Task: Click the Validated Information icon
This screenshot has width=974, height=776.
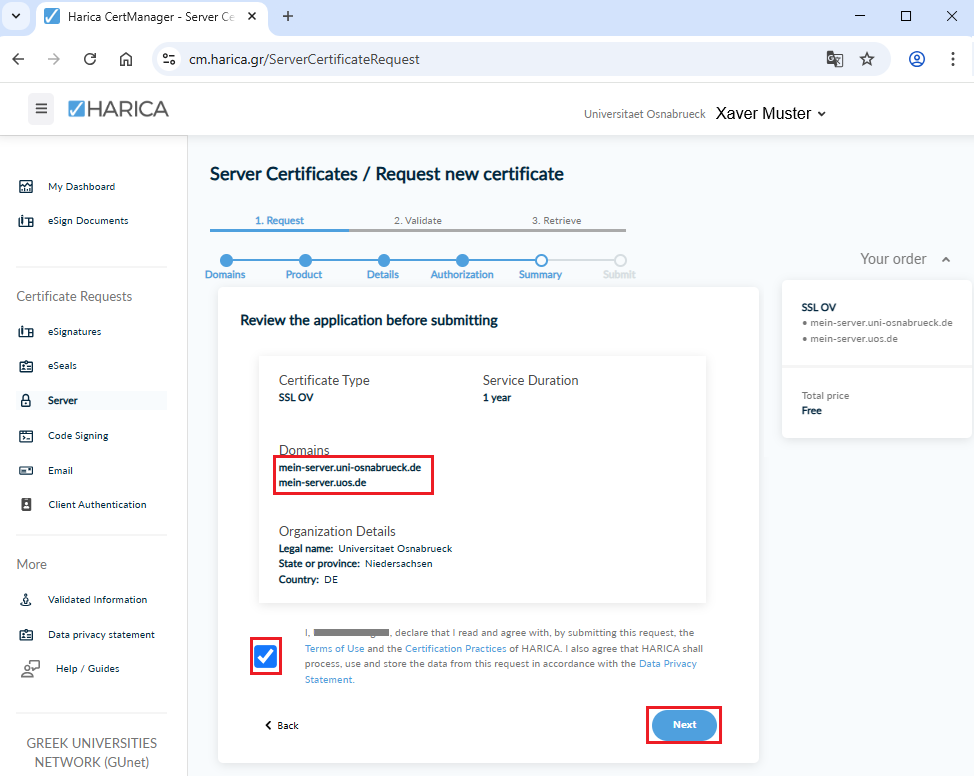Action: coord(26,600)
